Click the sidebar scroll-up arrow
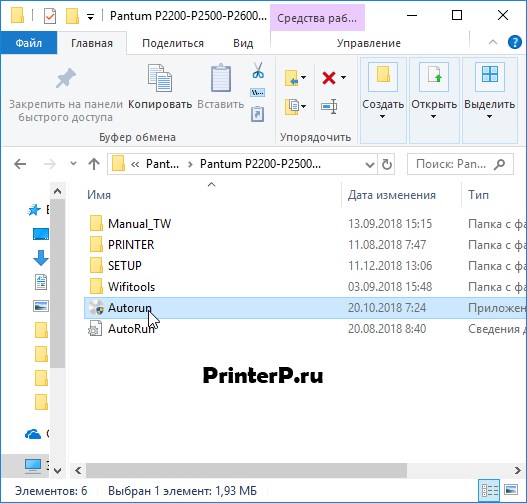The width and height of the screenshot is (527, 503). [57, 191]
